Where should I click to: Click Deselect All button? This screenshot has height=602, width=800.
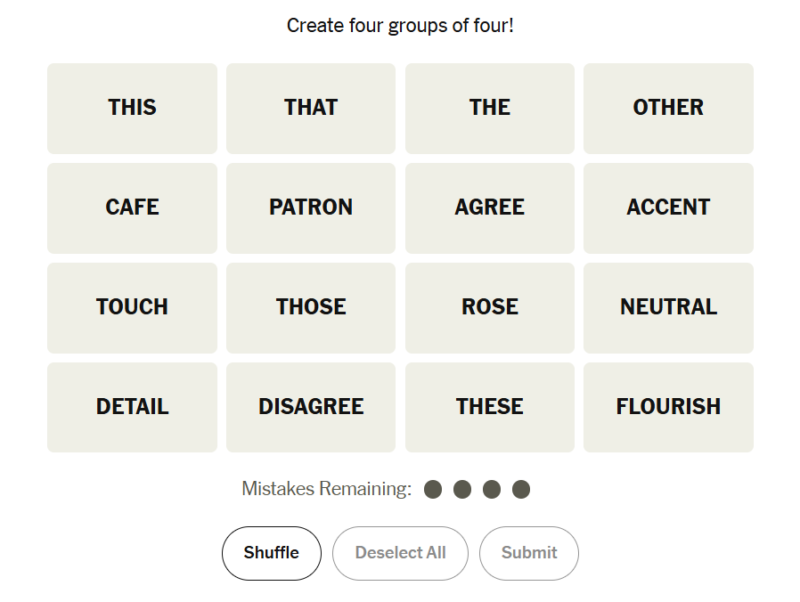tap(400, 553)
